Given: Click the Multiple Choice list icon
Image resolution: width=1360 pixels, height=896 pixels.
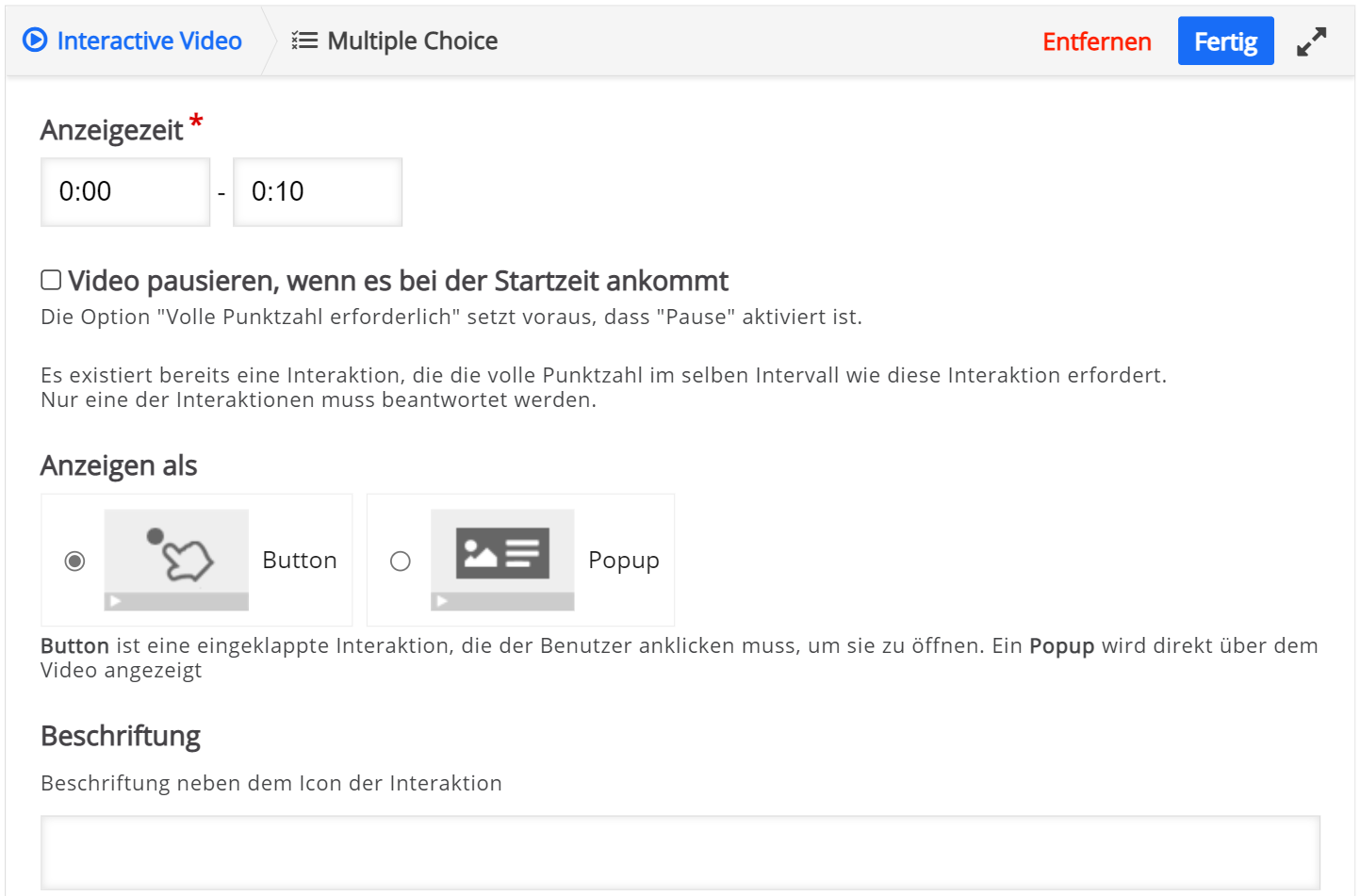Looking at the screenshot, I should (304, 41).
